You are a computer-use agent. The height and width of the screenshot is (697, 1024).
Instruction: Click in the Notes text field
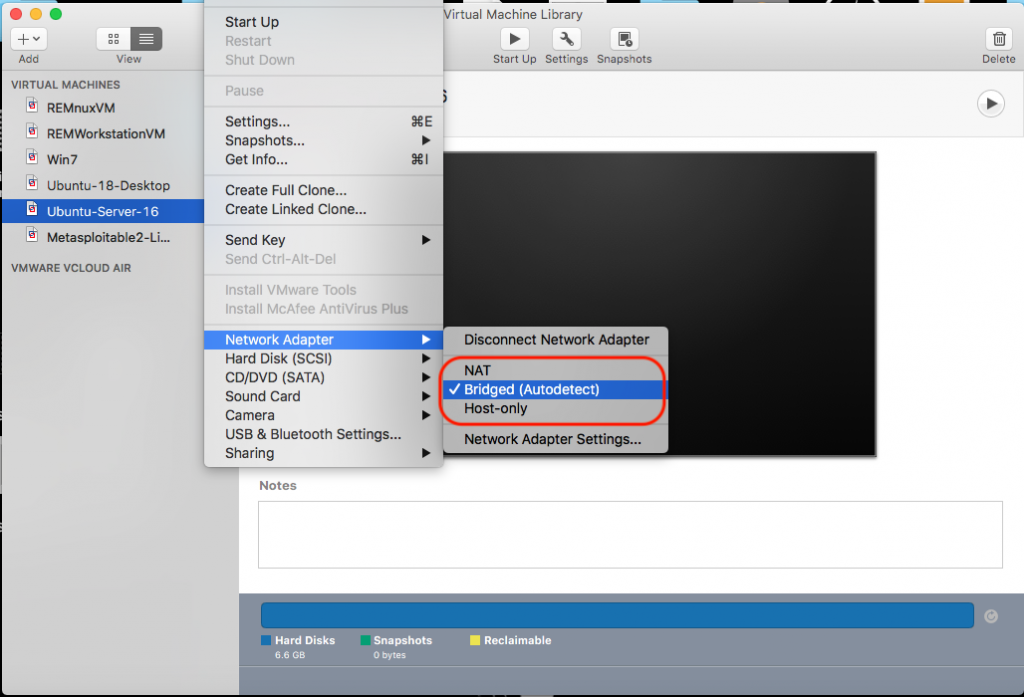(x=630, y=534)
